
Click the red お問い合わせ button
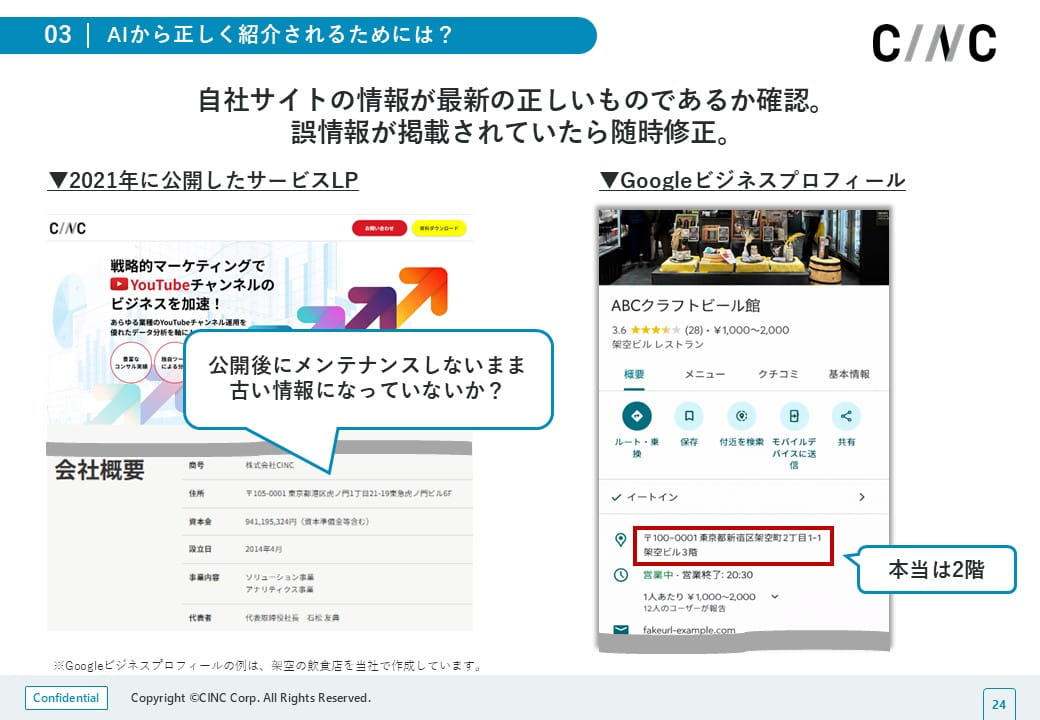click(379, 228)
